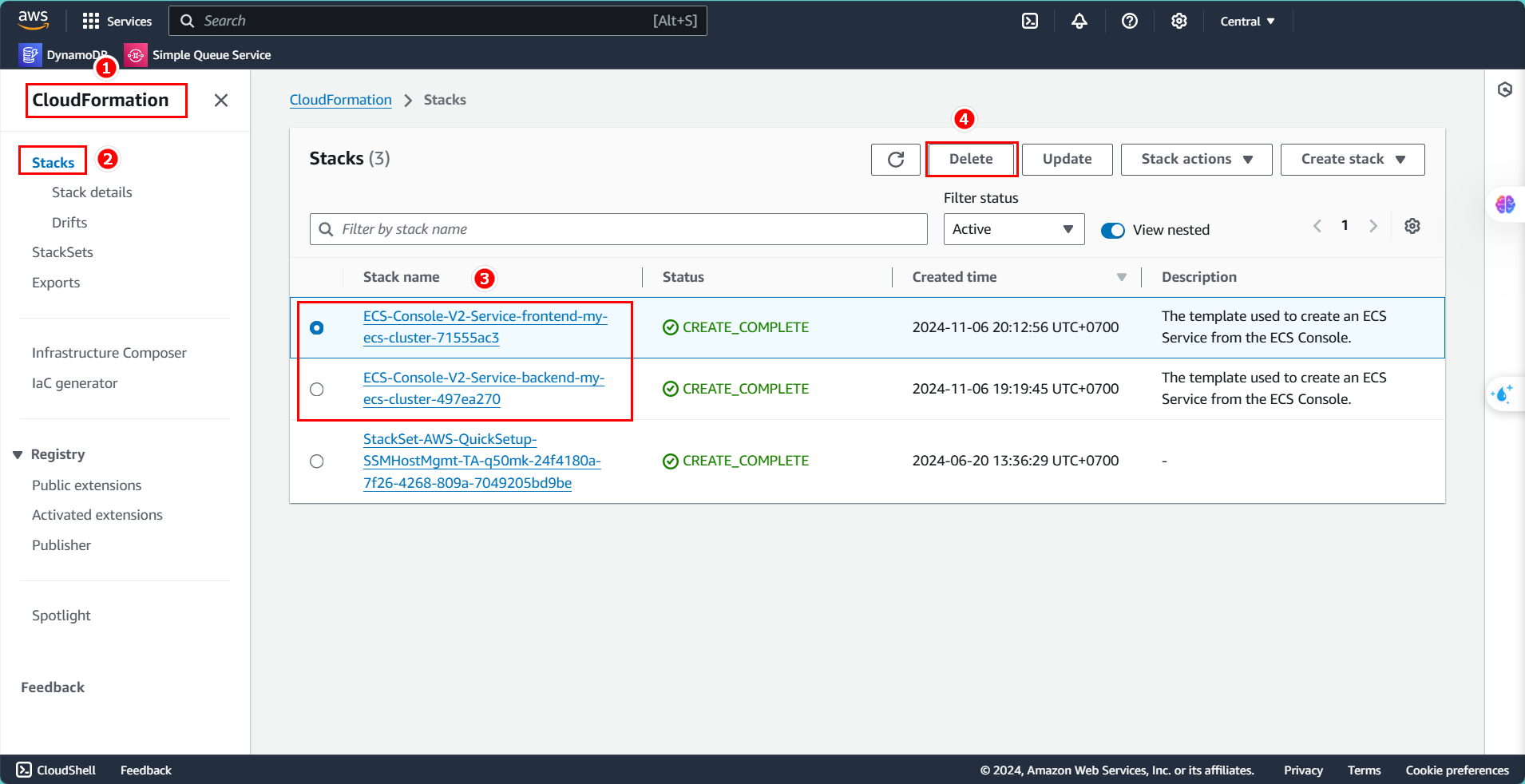Open the Privacy footer link

1303,770
